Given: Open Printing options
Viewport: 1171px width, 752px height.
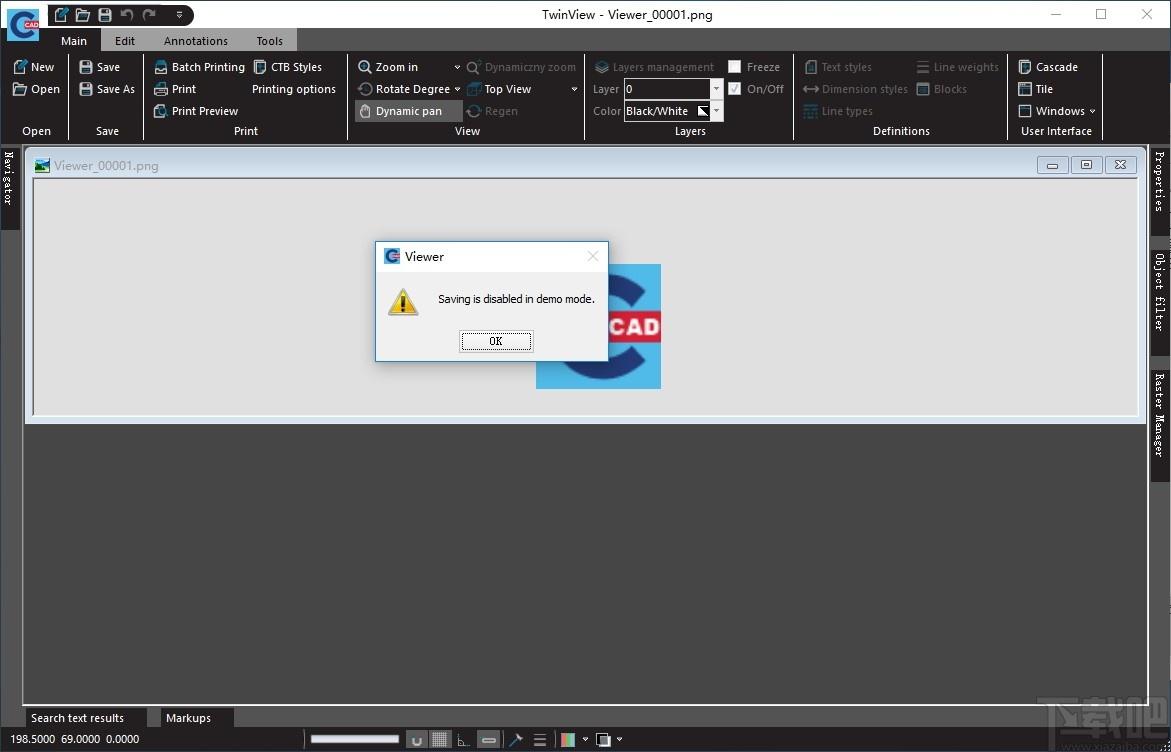Looking at the screenshot, I should tap(293, 89).
